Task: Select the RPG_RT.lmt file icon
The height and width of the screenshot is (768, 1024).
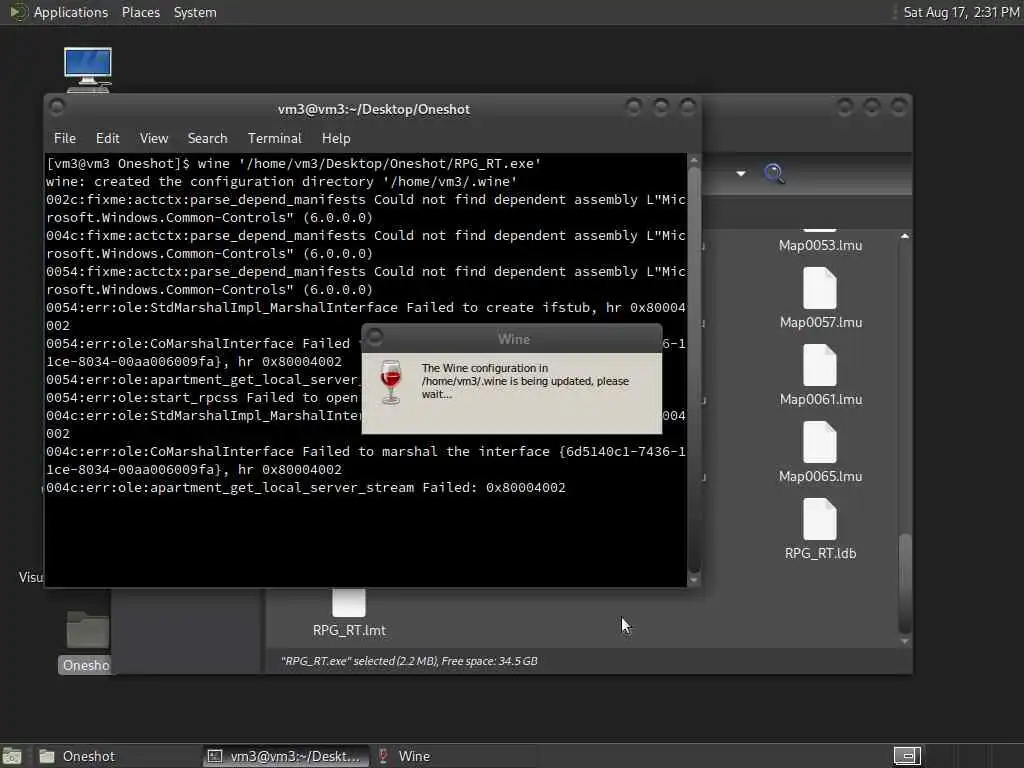Action: tap(349, 602)
